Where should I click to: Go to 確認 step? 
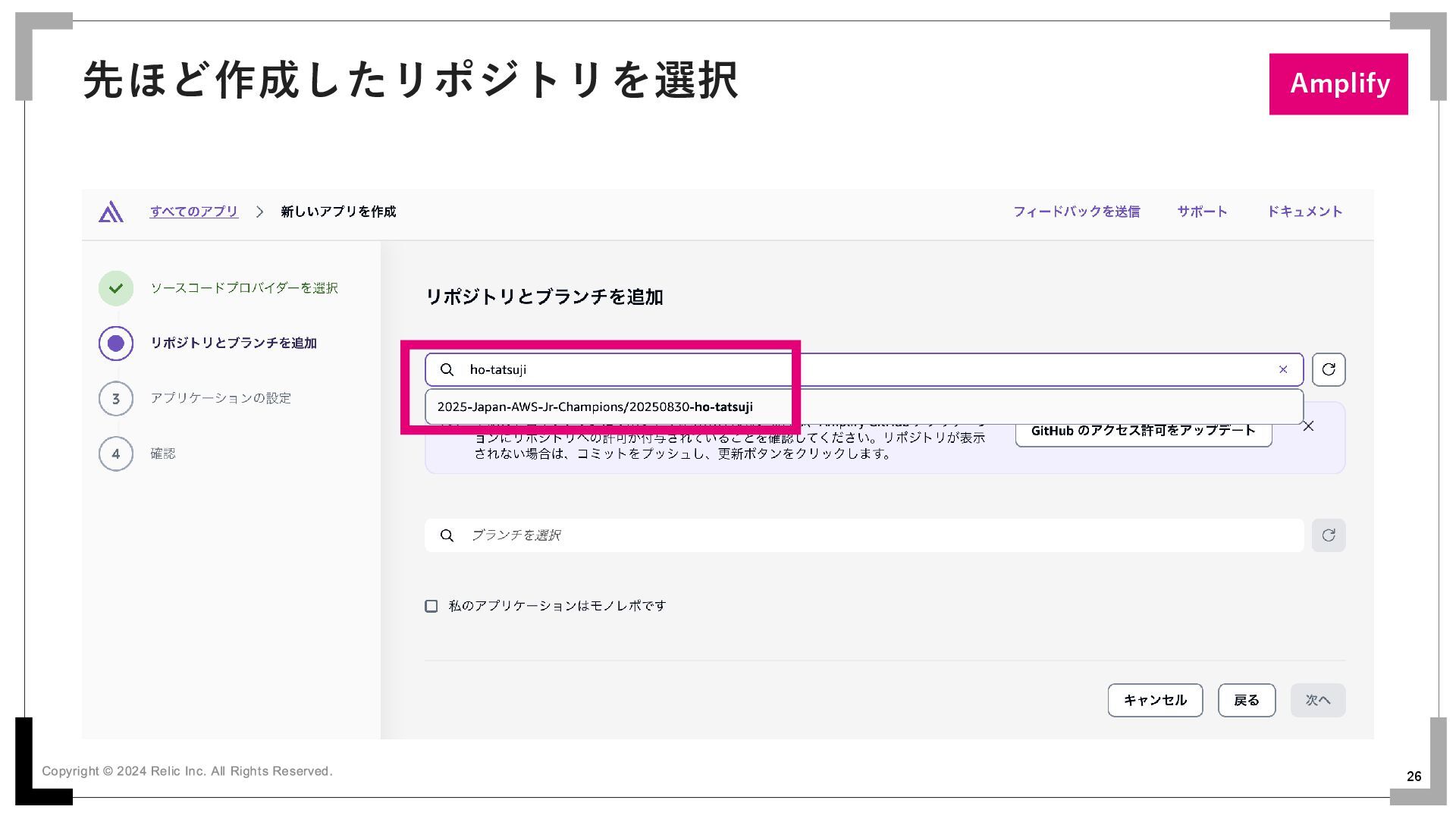click(x=163, y=453)
